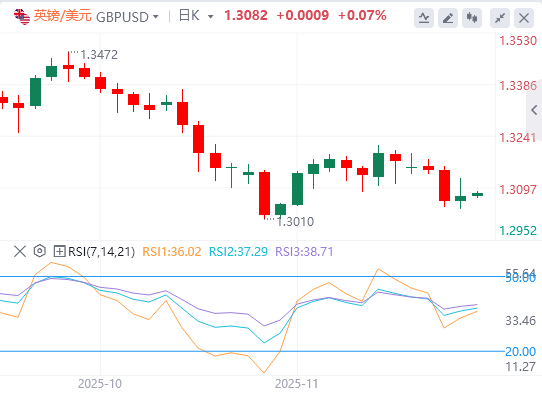
Task: Toggle the RSI2 cyan line label
Action: click(x=239, y=252)
